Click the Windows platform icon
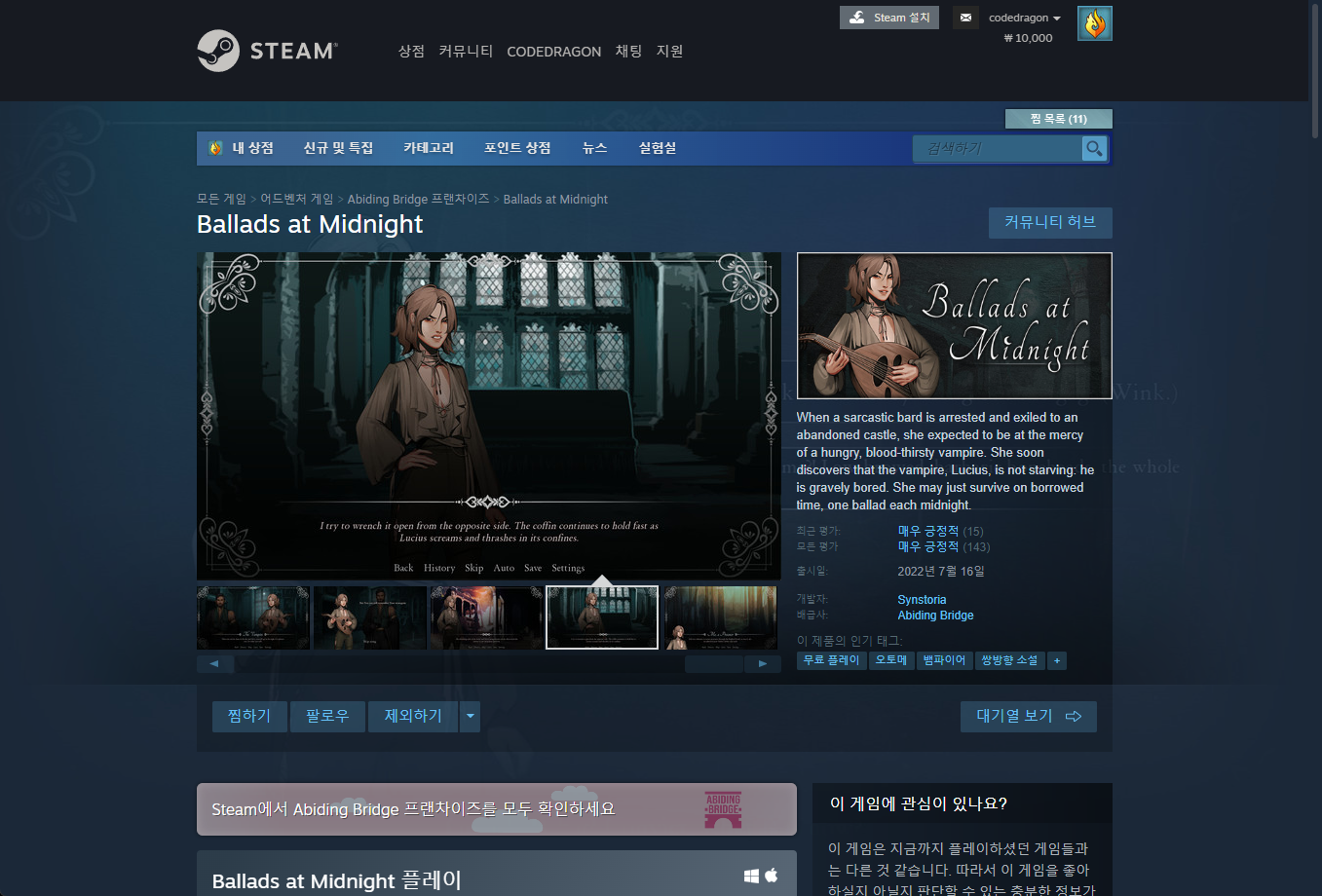This screenshot has width=1322, height=896. click(x=751, y=876)
